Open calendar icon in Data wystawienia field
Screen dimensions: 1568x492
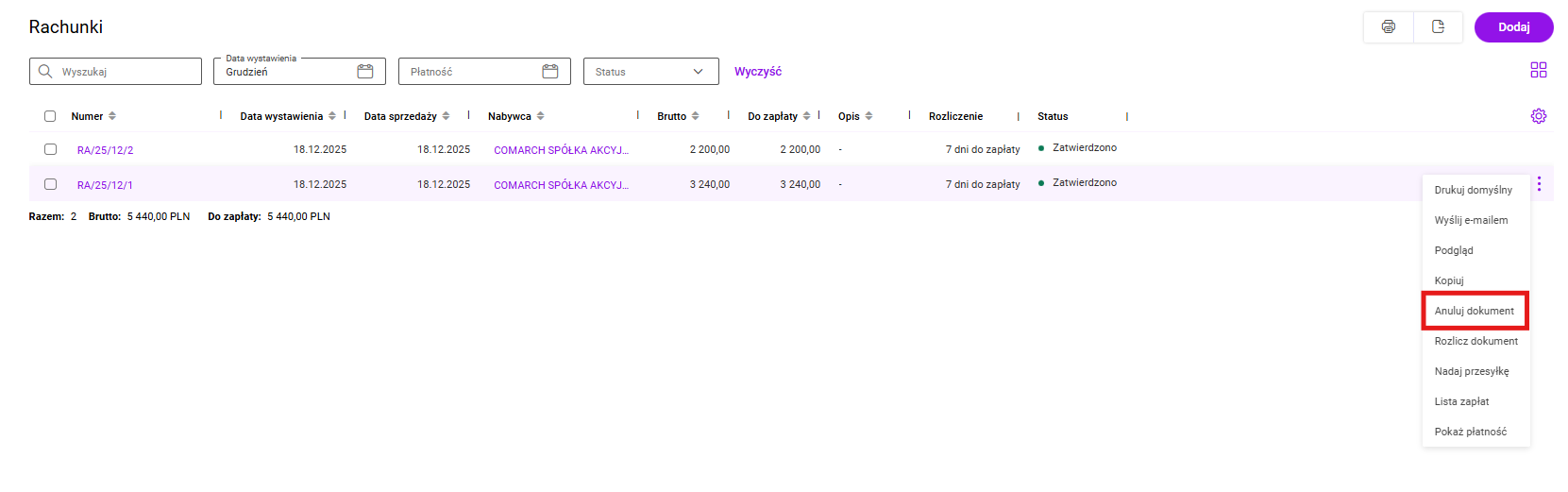(365, 72)
